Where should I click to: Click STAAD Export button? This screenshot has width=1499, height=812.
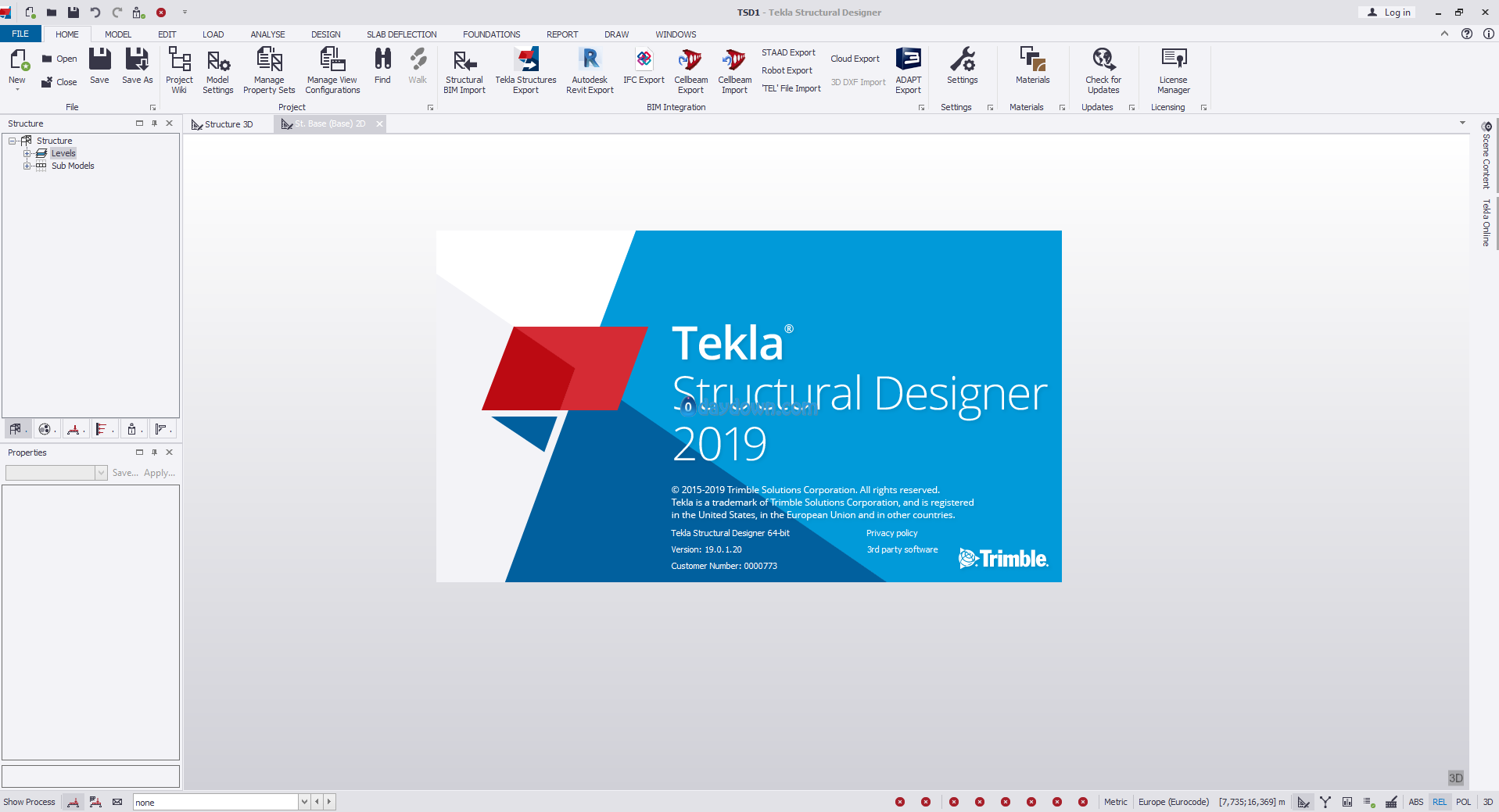click(788, 52)
